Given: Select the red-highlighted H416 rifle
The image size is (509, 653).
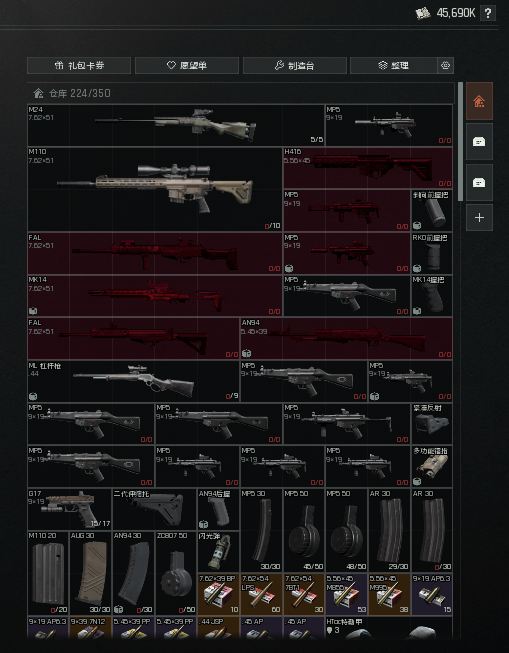Looking at the screenshot, I should [368, 168].
